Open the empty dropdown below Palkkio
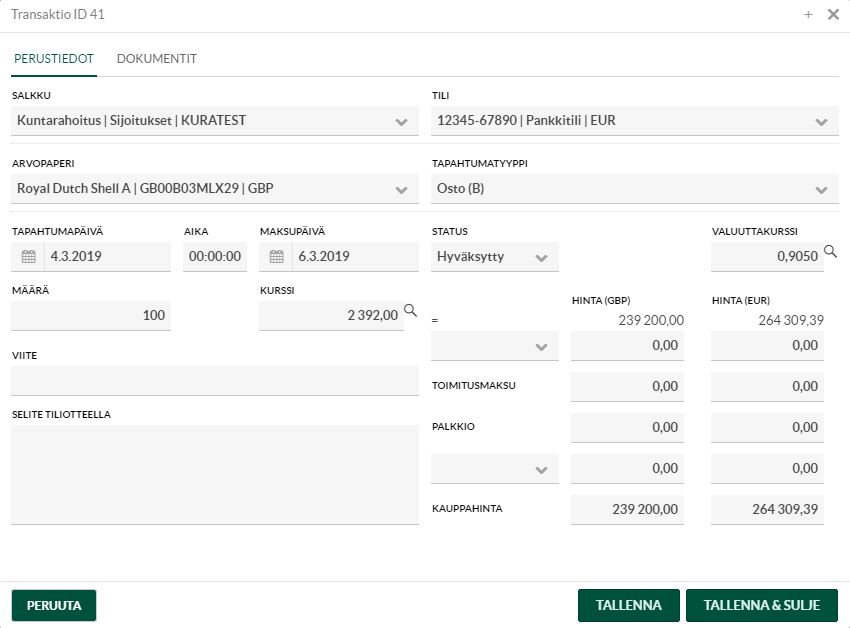The image size is (850, 628). coord(541,470)
